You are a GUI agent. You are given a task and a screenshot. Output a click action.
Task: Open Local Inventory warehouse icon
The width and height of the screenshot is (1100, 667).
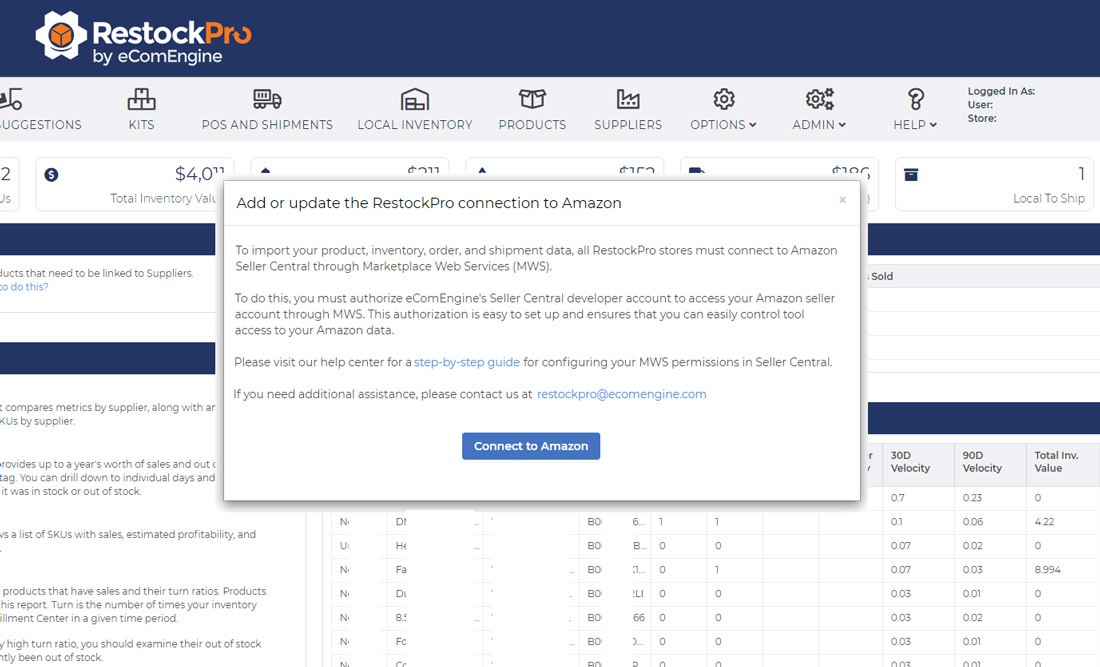point(414,99)
